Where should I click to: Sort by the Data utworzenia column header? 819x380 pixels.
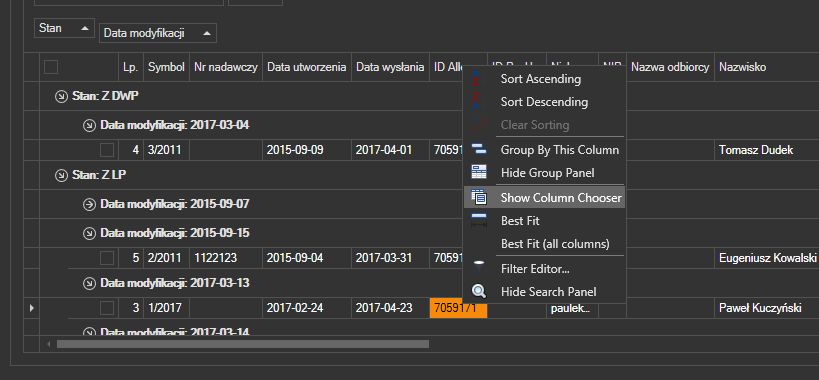point(307,67)
